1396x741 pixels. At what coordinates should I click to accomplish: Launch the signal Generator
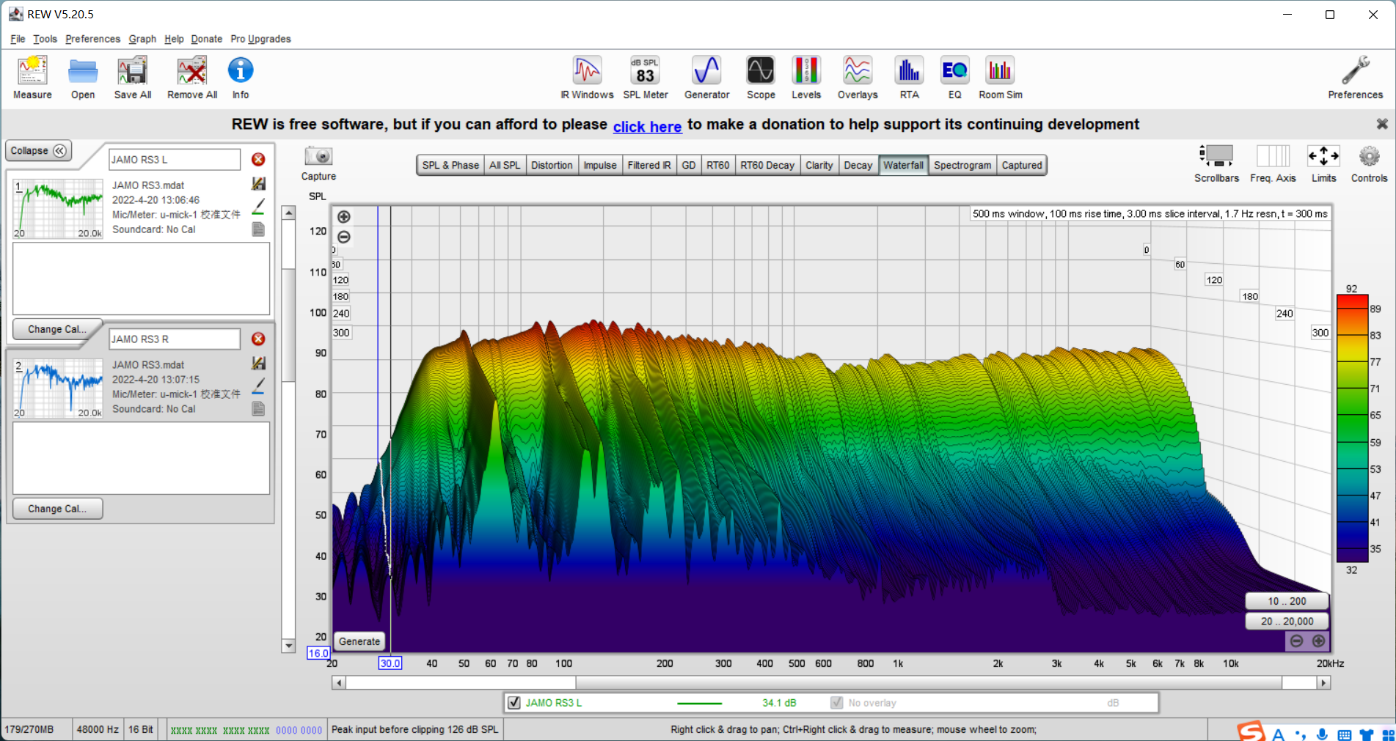click(x=706, y=72)
